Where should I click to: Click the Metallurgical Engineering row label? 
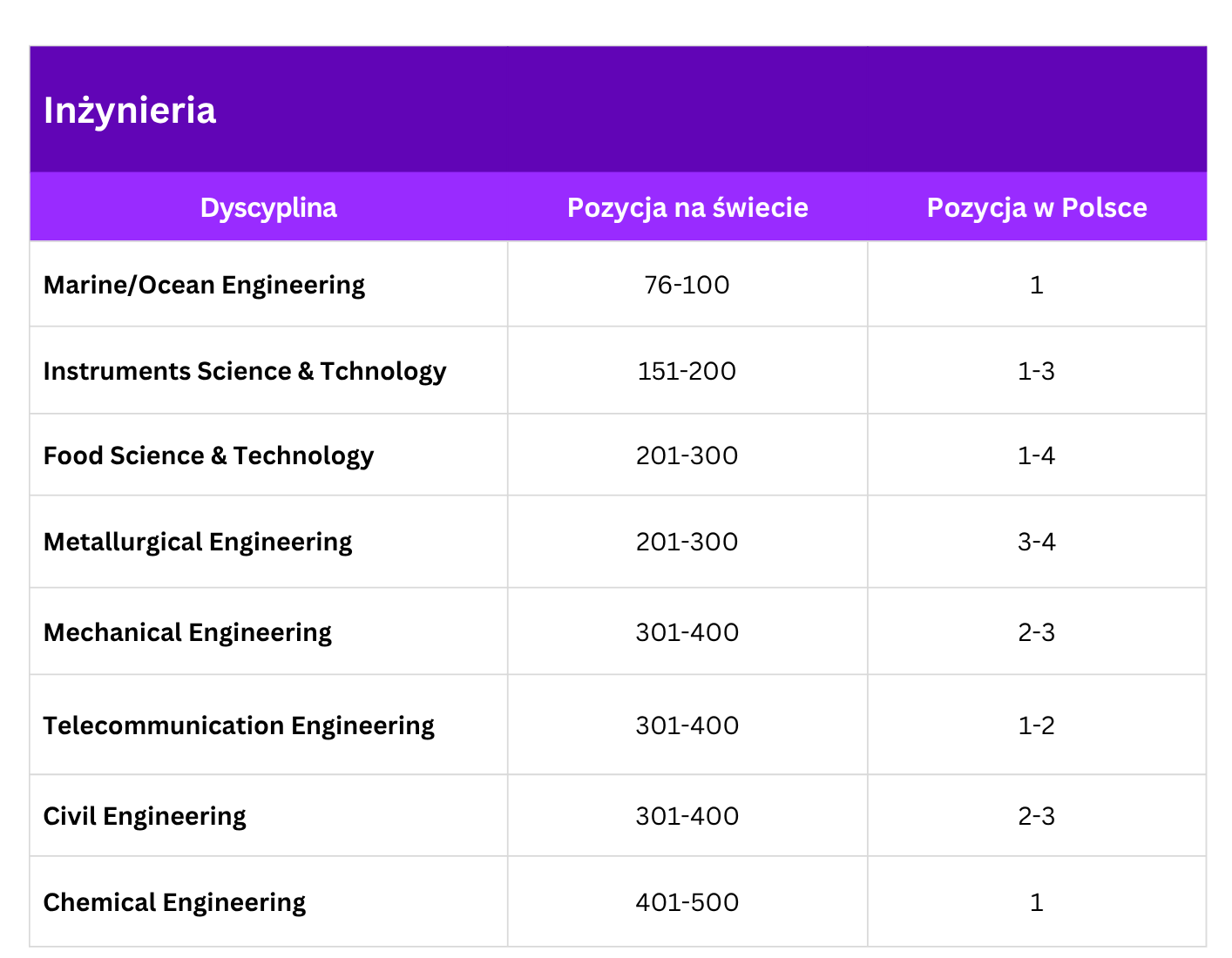tap(198, 542)
